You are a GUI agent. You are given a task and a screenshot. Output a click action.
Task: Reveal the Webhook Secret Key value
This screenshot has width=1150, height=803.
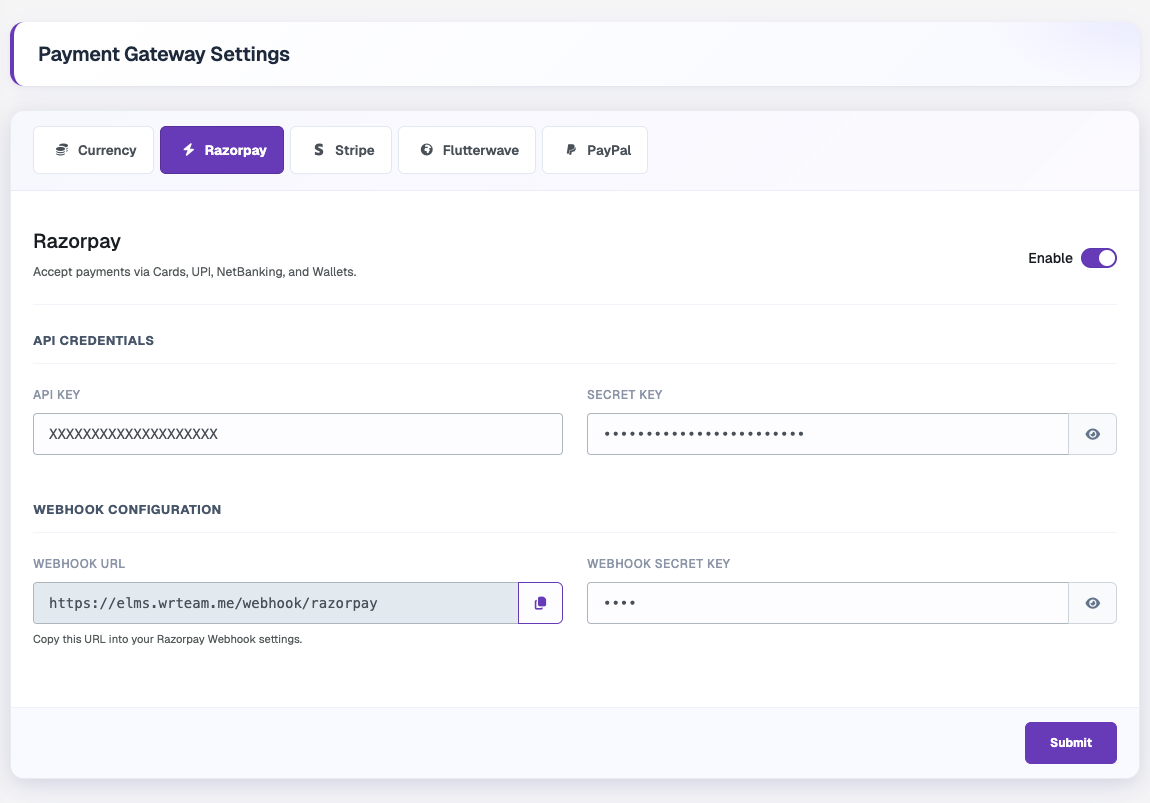[x=1093, y=603]
